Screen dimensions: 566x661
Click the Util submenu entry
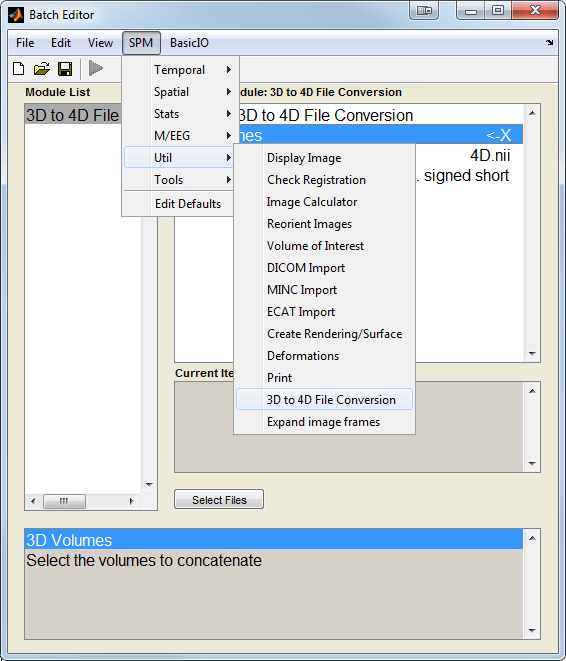(x=179, y=157)
